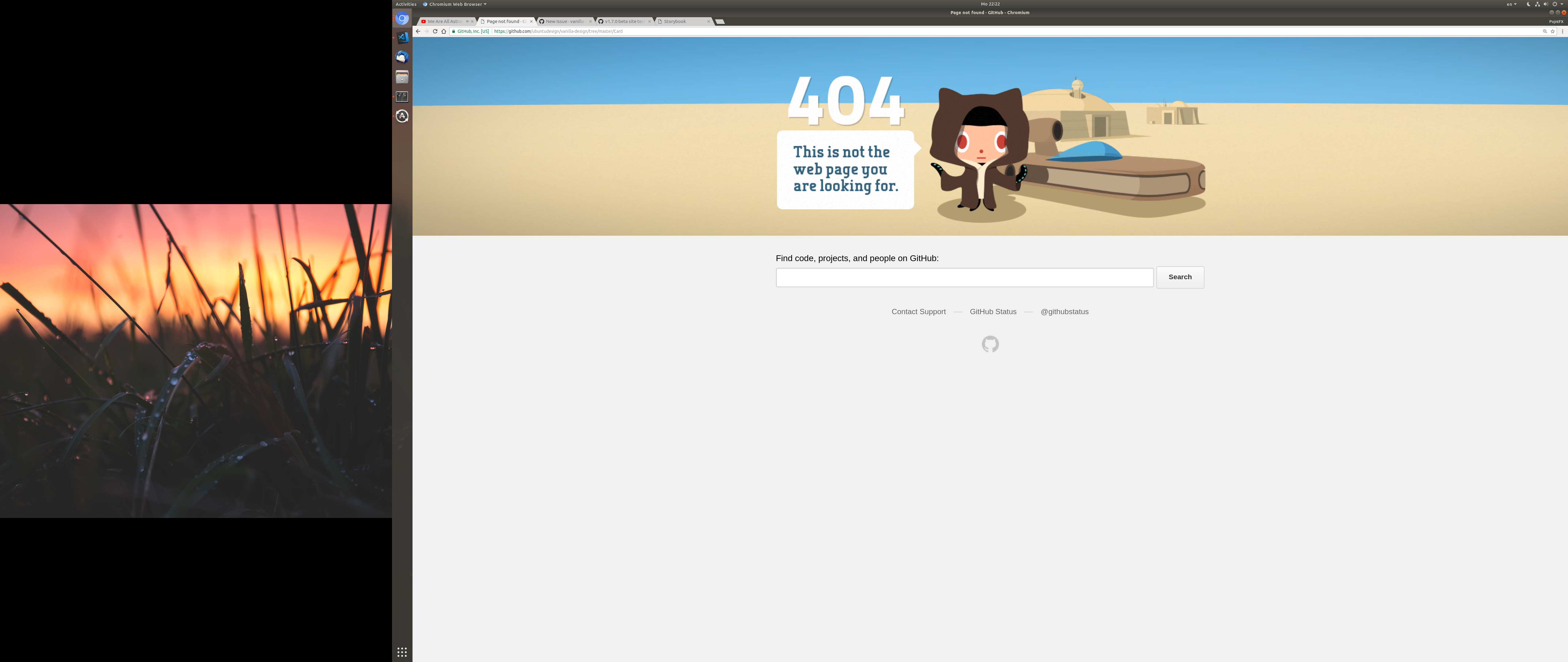Close the Storybook tab
This screenshot has height=662, width=1568.
click(x=709, y=21)
